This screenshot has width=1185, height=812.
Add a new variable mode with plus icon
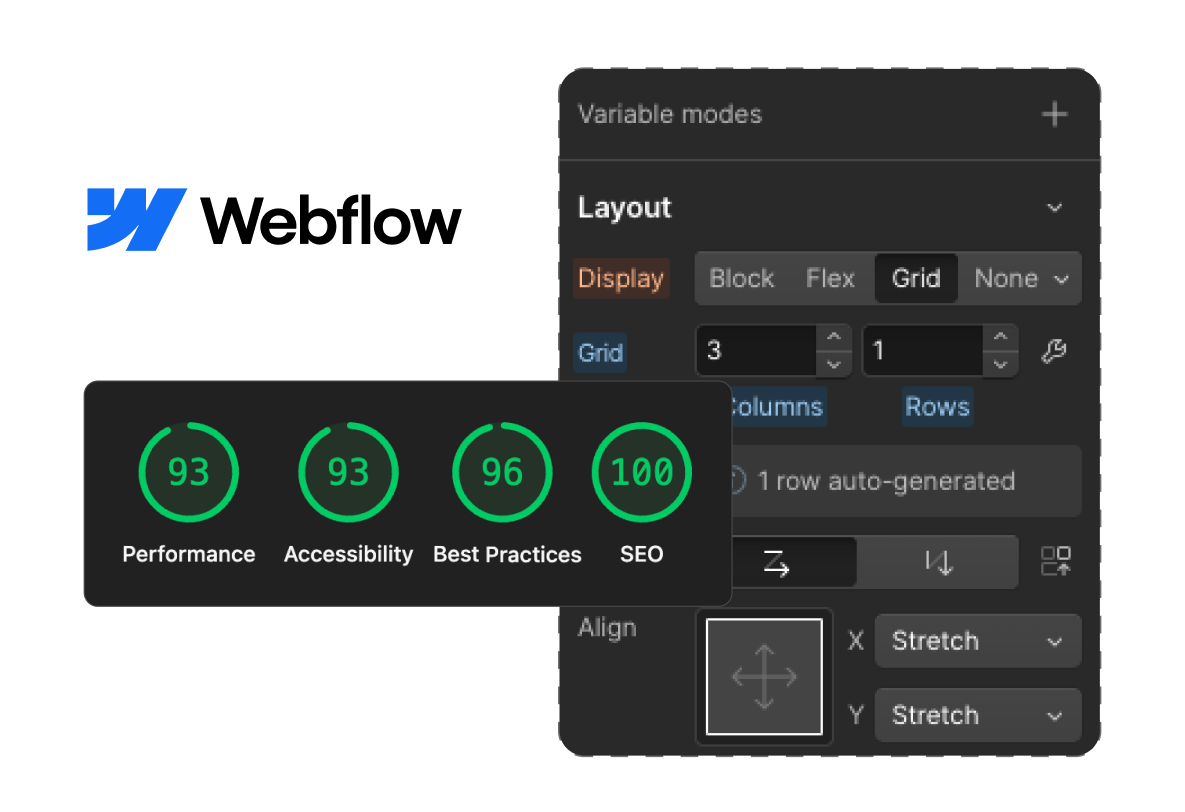[x=1054, y=115]
